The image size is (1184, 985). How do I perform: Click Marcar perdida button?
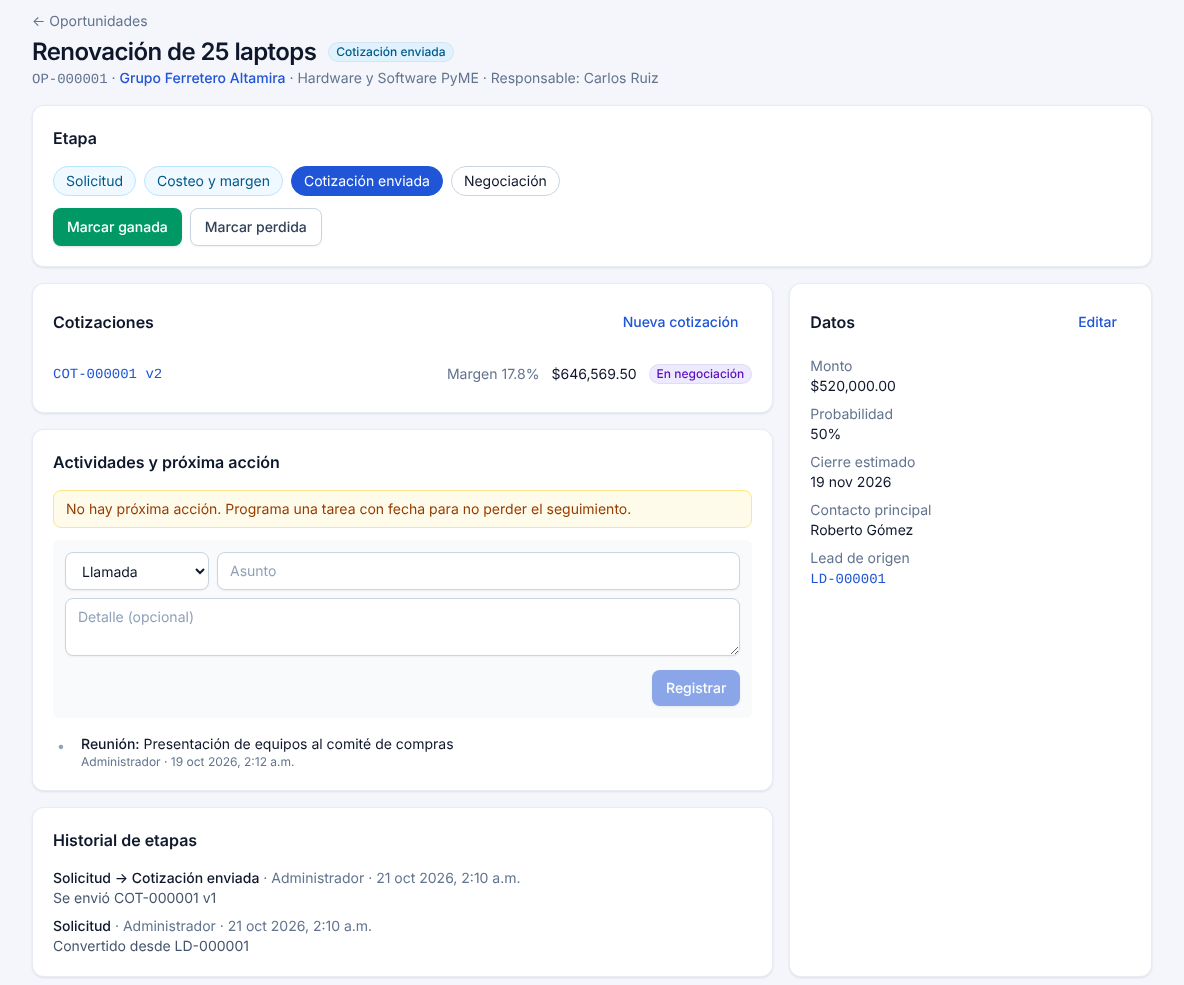256,227
